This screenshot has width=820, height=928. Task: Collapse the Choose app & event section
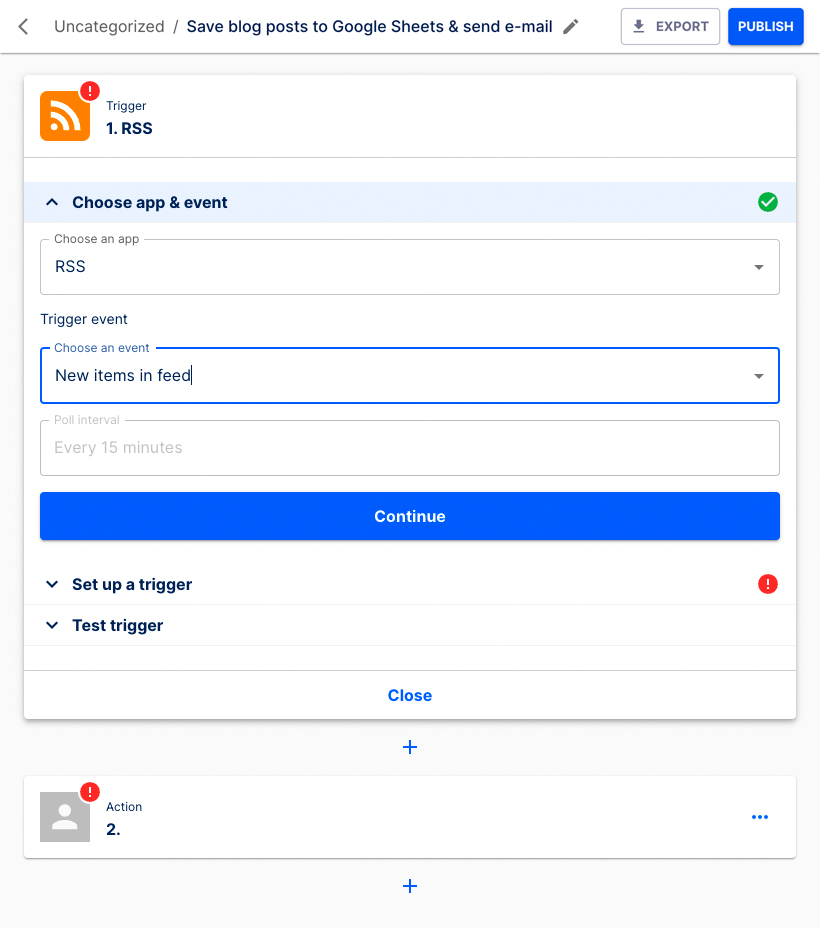pyautogui.click(x=52, y=202)
